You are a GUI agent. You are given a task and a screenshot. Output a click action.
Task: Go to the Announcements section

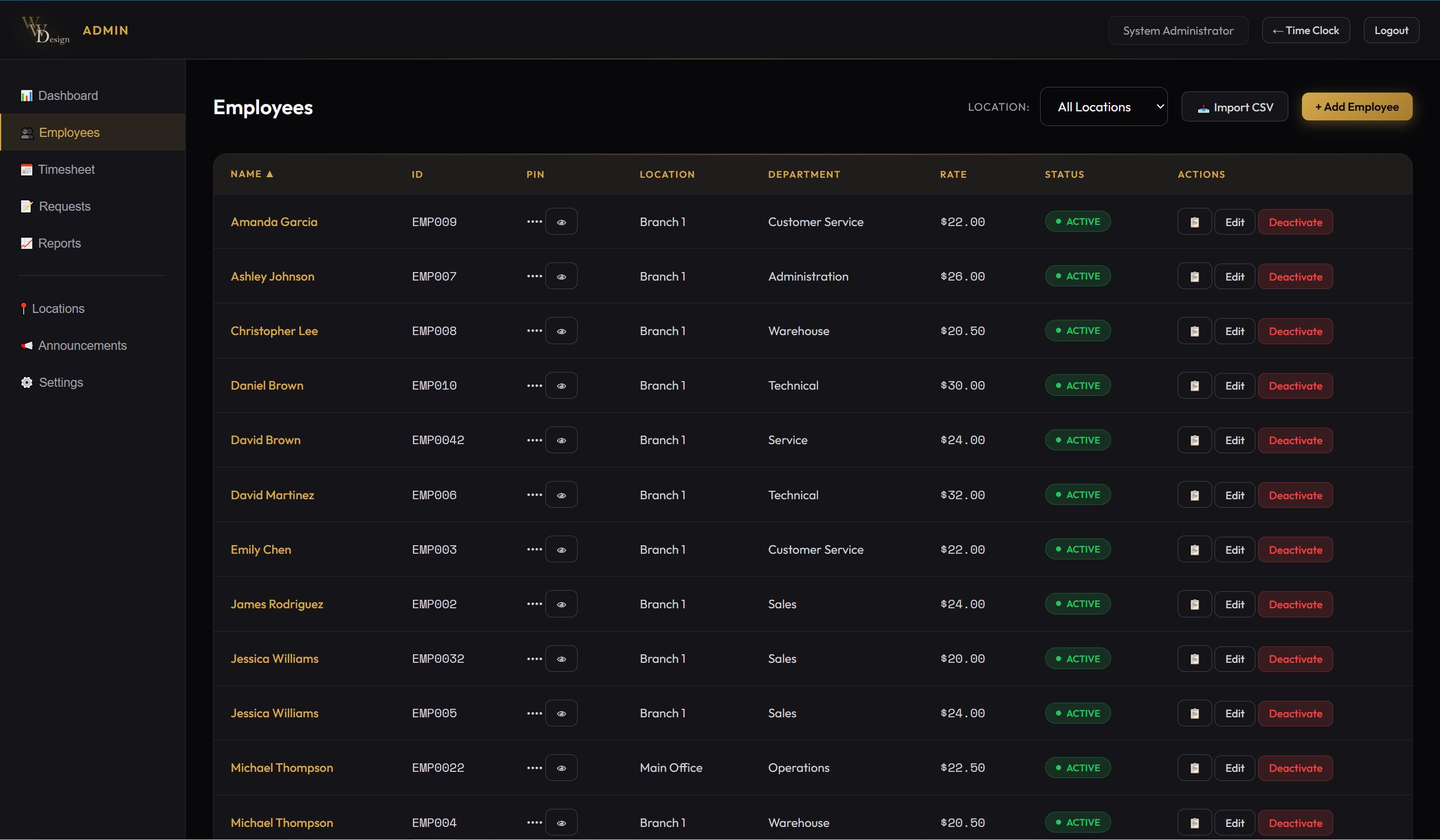click(82, 345)
